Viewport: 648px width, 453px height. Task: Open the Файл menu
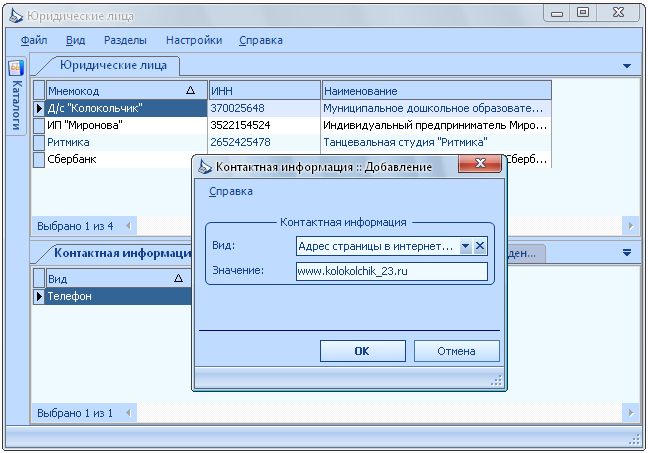tap(34, 40)
